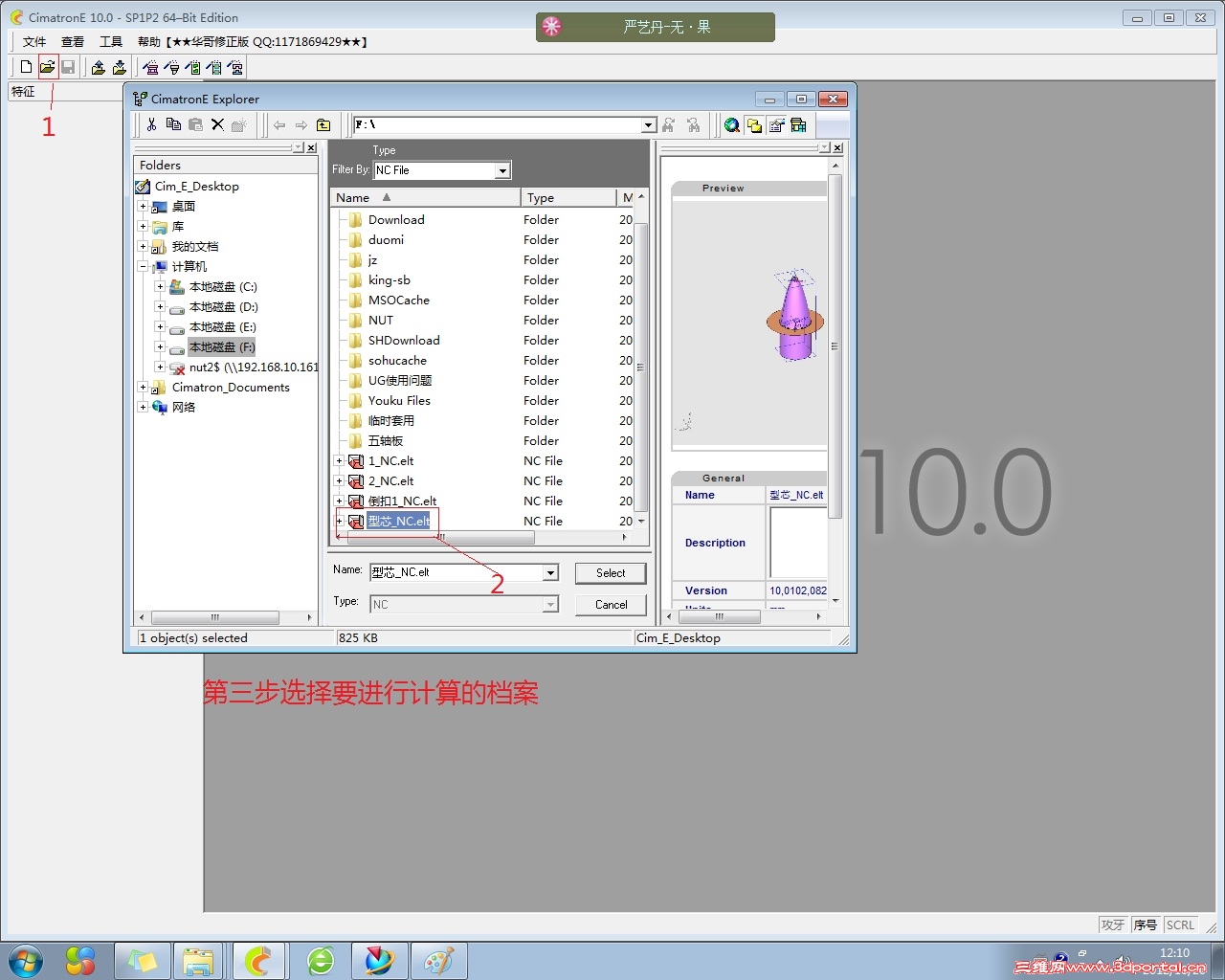Click the green strip icon fourth in machining group
This screenshot has width=1225, height=980.
pos(213,67)
